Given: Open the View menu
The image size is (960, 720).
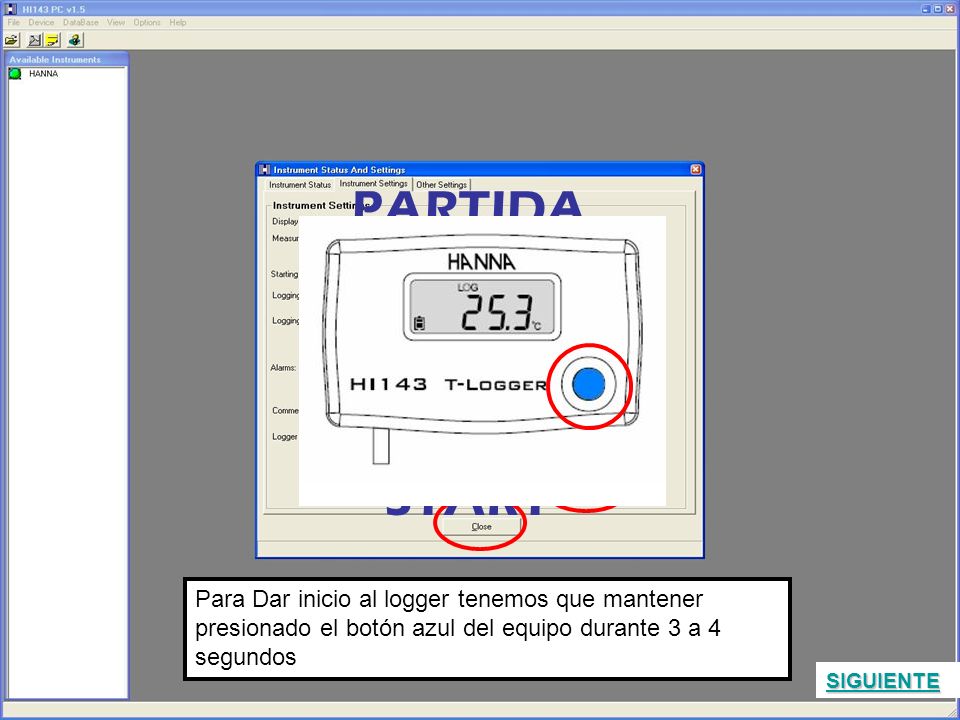Looking at the screenshot, I should coord(116,22).
